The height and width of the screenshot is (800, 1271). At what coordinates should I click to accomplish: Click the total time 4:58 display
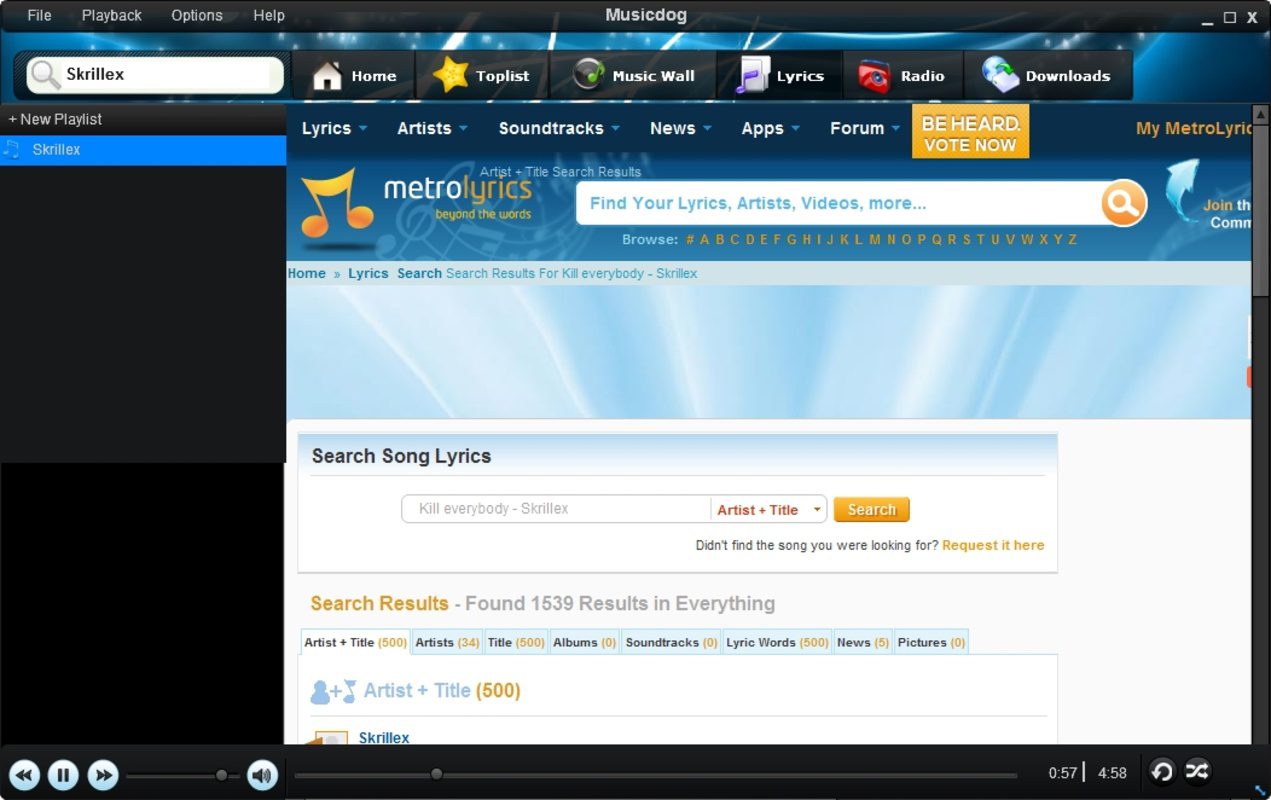point(1112,773)
